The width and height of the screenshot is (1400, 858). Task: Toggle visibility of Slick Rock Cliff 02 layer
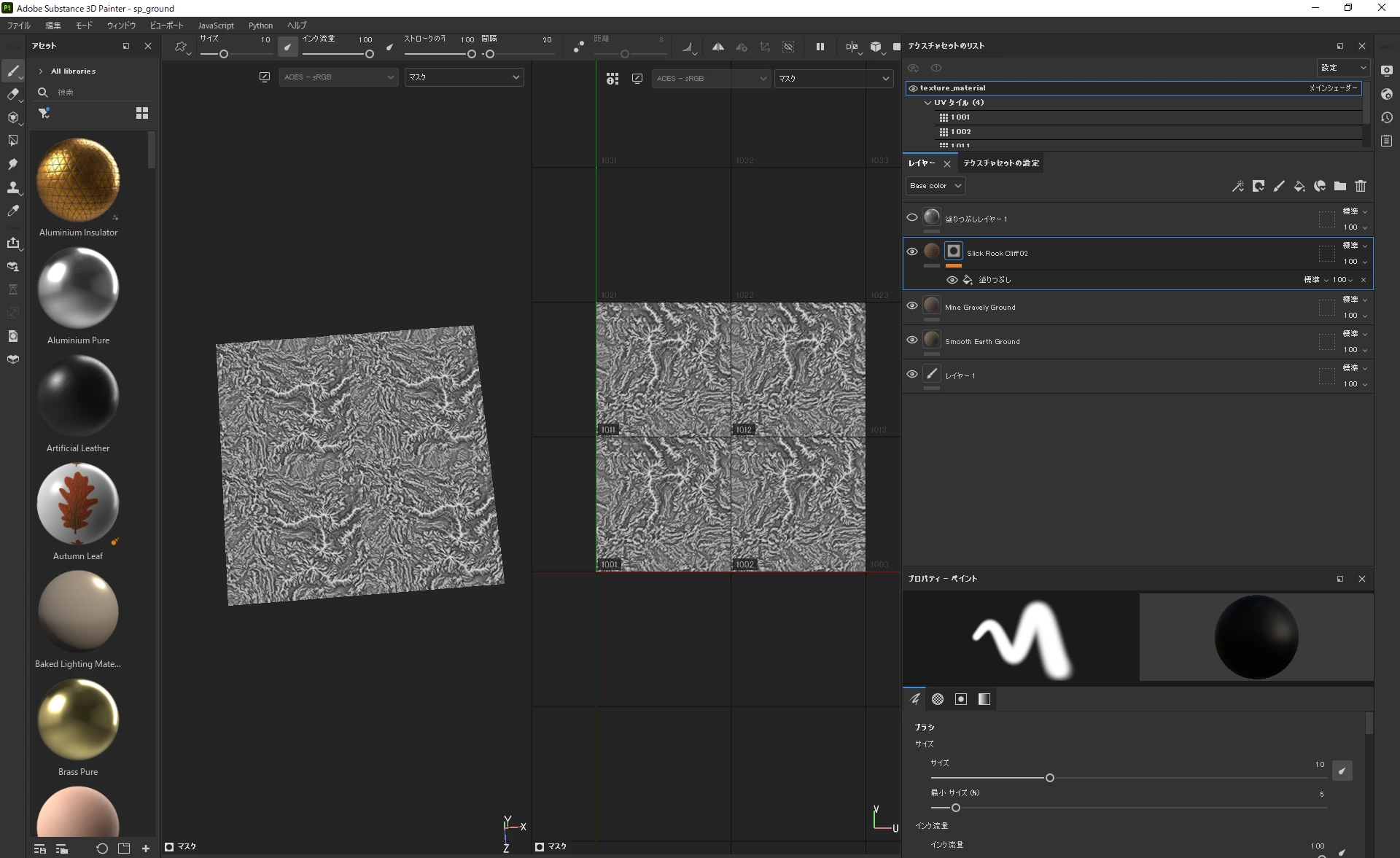(x=911, y=252)
